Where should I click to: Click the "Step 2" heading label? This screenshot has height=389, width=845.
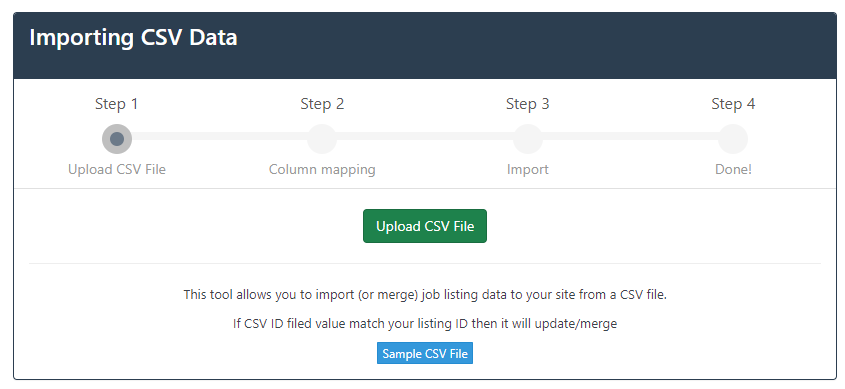pos(322,104)
